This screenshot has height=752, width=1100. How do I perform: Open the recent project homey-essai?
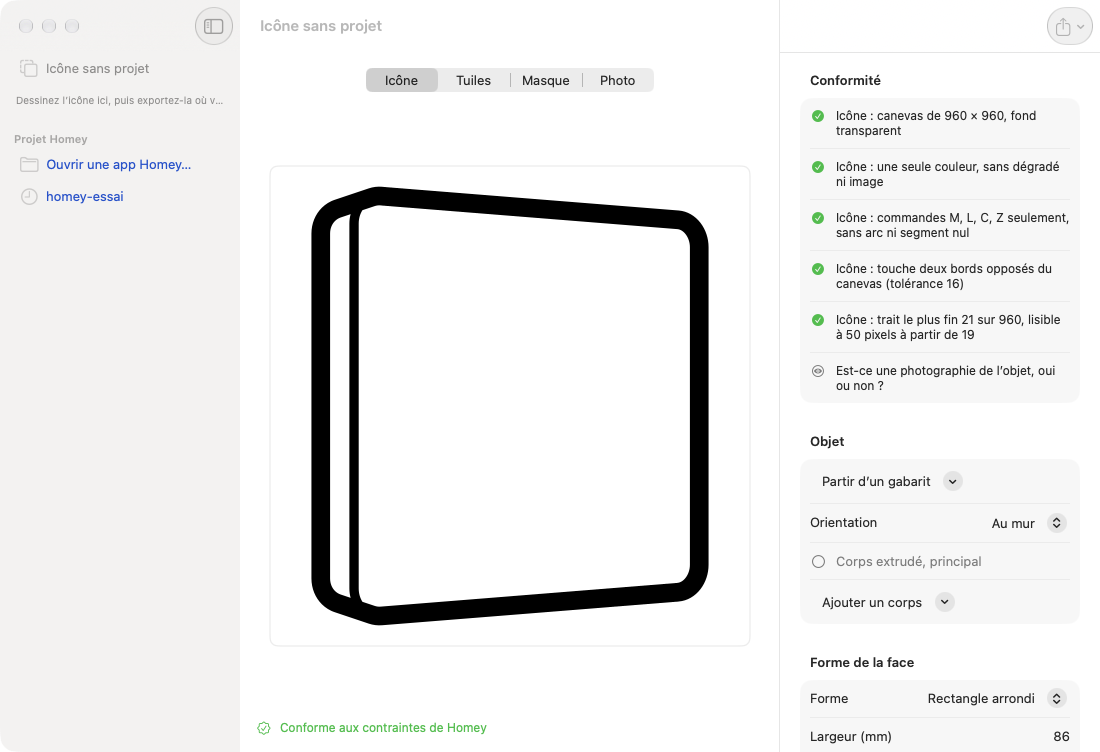tap(85, 196)
